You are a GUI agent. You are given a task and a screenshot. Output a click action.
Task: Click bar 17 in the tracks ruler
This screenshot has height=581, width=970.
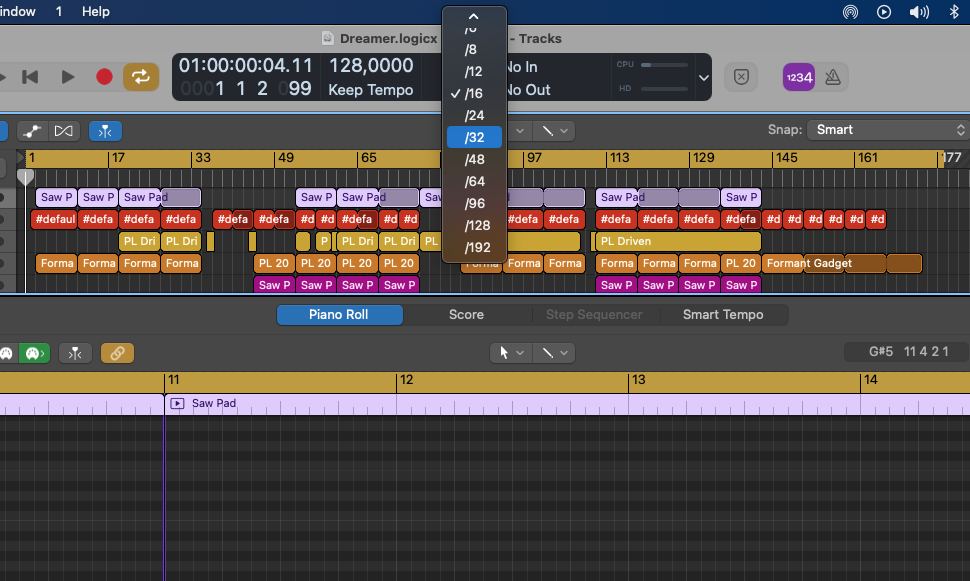tap(118, 158)
